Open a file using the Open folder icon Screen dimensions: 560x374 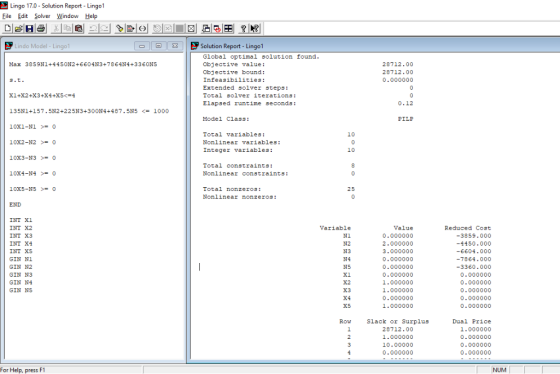(x=19, y=29)
